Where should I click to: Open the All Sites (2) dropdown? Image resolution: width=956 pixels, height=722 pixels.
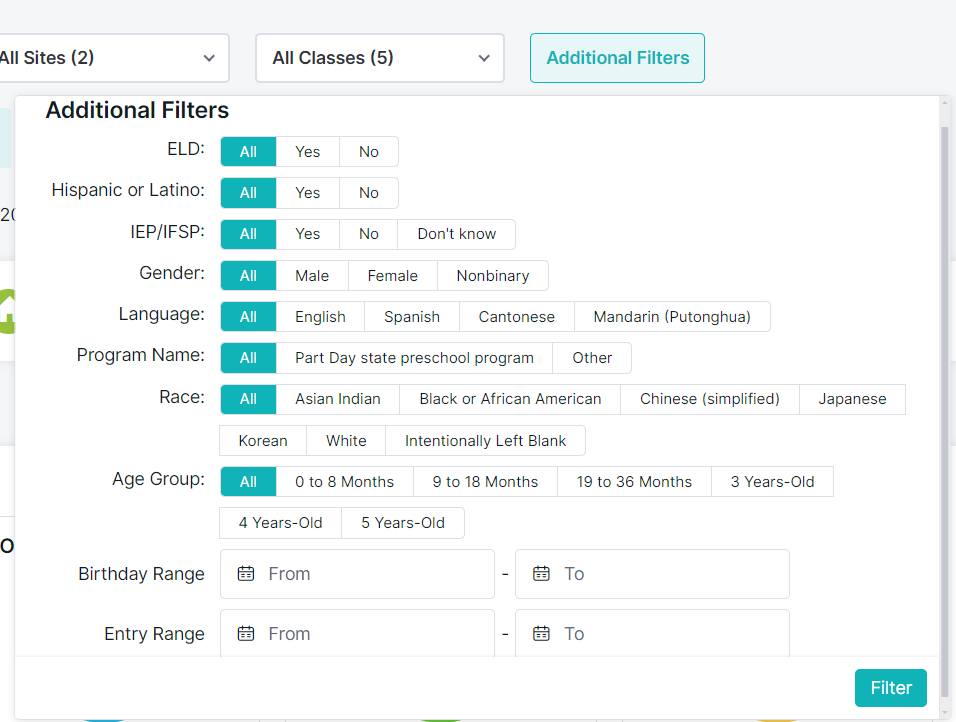[113, 58]
